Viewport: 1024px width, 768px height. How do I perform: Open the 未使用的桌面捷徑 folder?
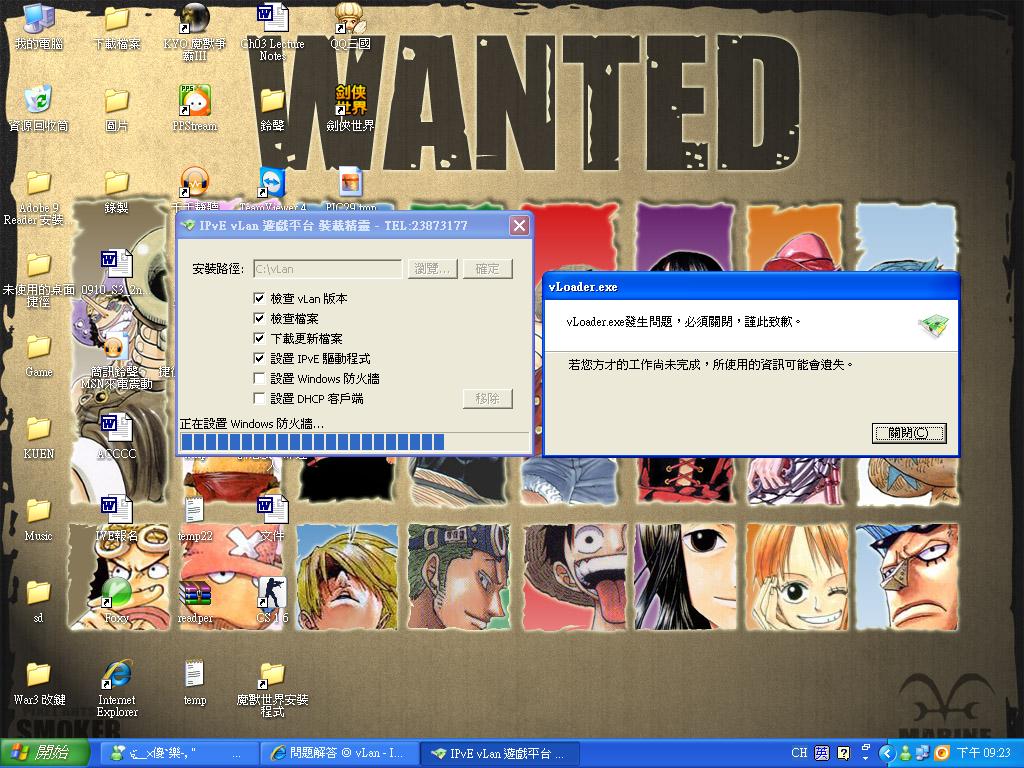tap(39, 280)
